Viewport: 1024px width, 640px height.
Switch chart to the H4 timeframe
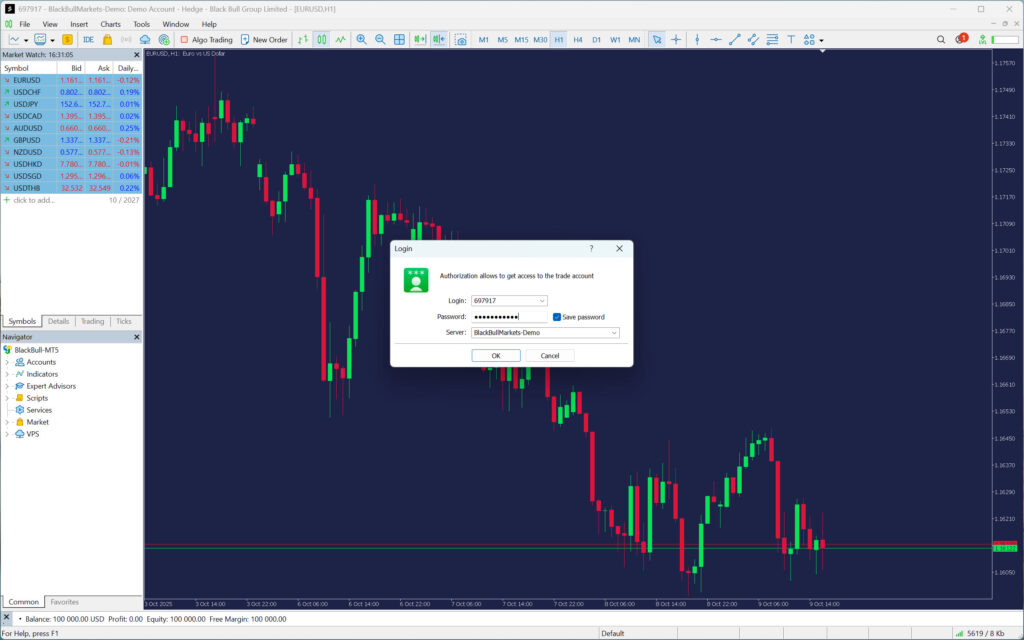[578, 40]
